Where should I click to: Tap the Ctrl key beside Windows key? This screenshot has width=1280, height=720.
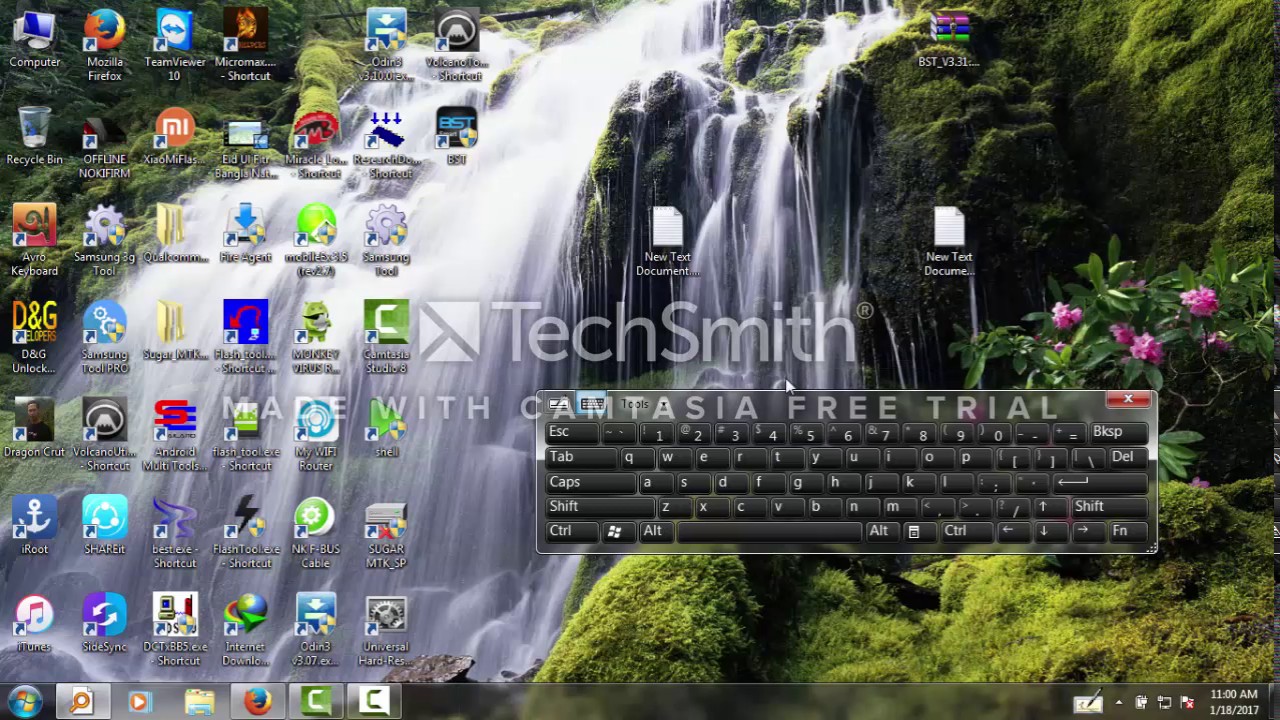(x=570, y=531)
